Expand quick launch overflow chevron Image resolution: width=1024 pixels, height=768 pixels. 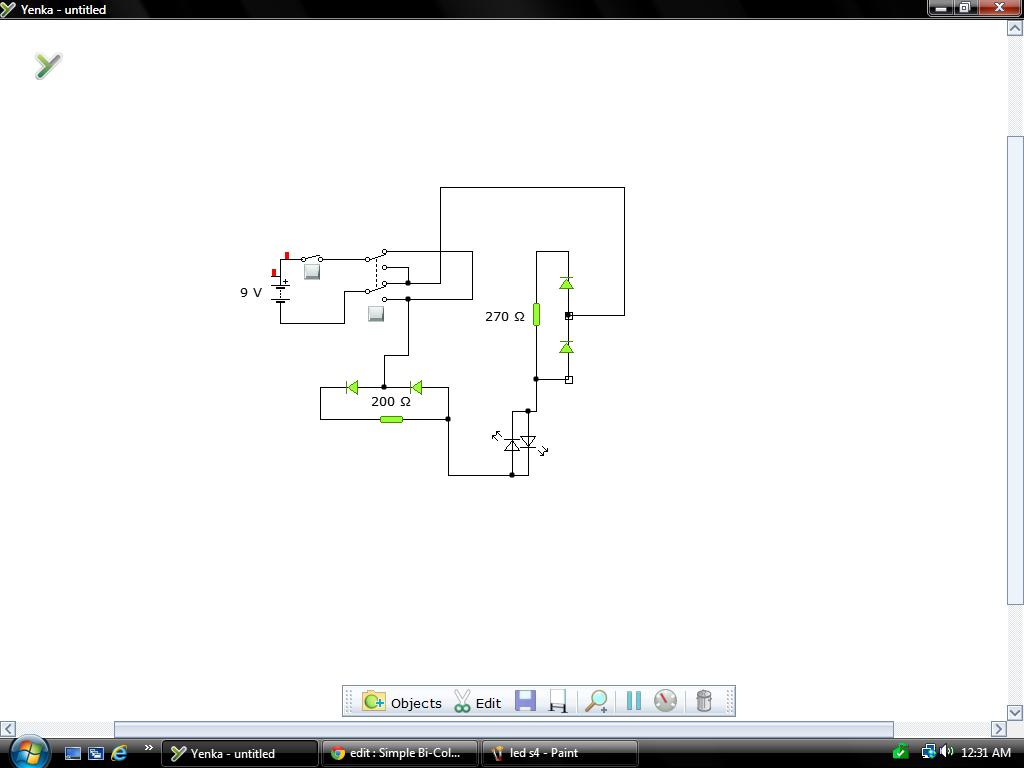(x=148, y=748)
